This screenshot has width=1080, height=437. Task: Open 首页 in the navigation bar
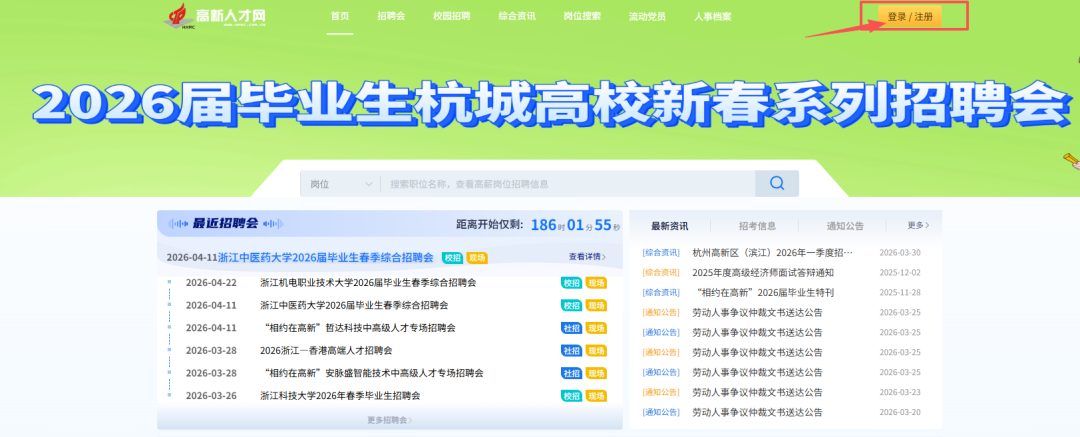click(340, 17)
